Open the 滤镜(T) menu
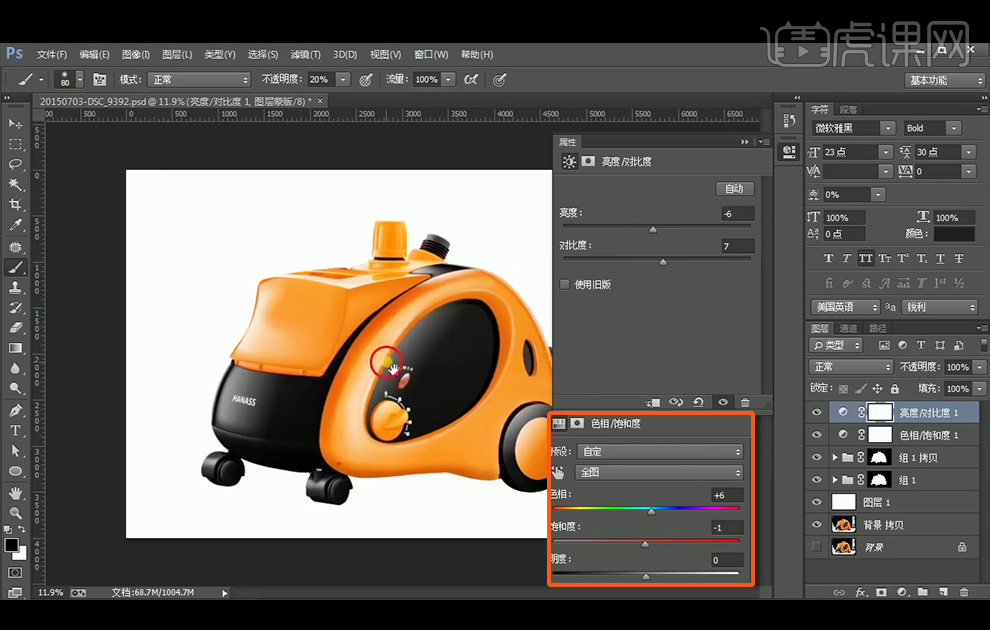The image size is (990, 630). click(305, 54)
